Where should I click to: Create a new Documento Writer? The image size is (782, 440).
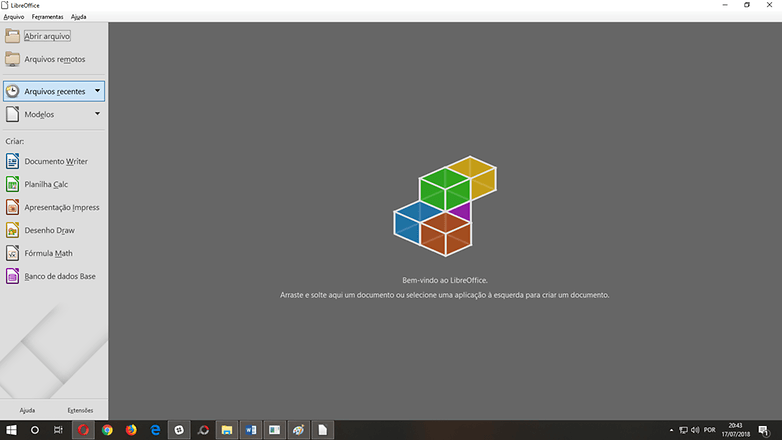coord(46,161)
